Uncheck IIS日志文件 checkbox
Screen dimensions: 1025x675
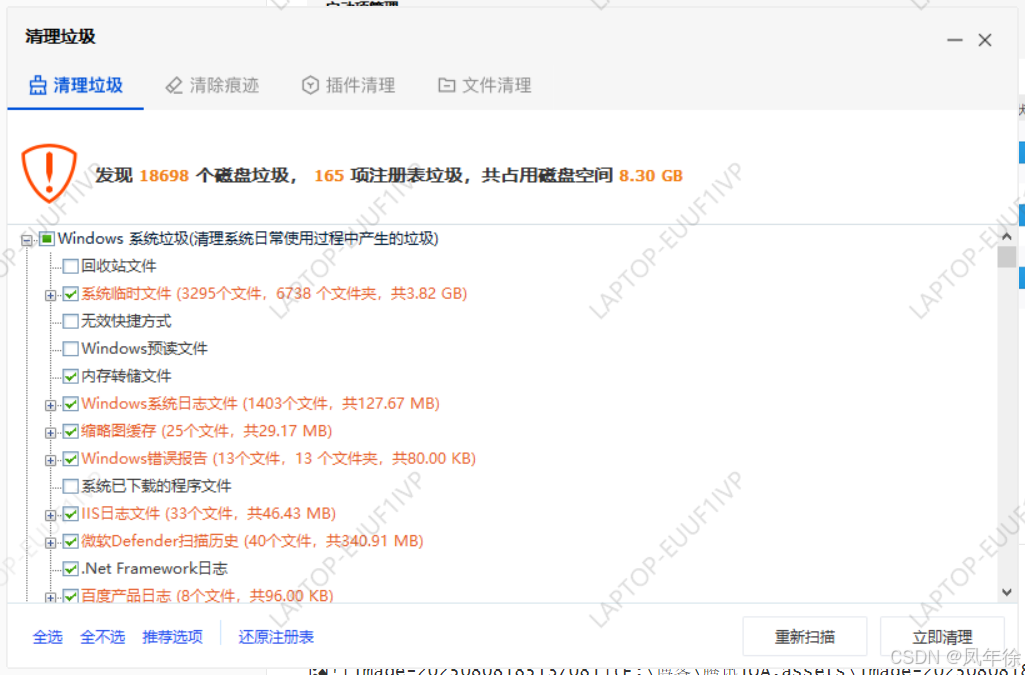[x=71, y=514]
